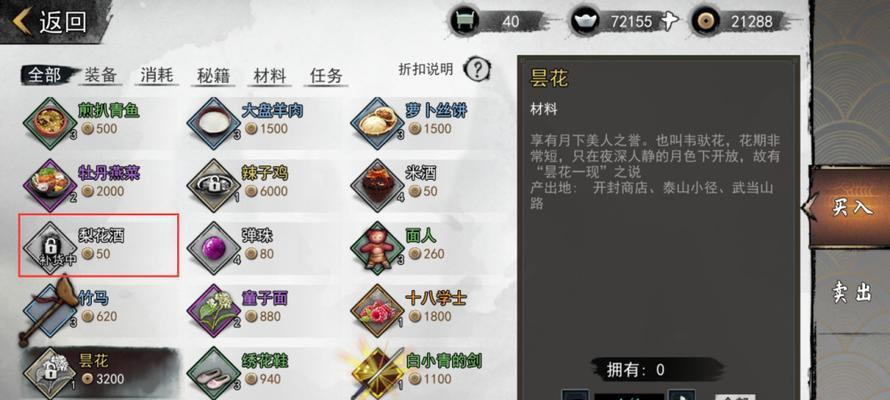Image resolution: width=890 pixels, height=400 pixels.
Task: Choose the 绣花鞋 shoes icon
Action: point(213,373)
